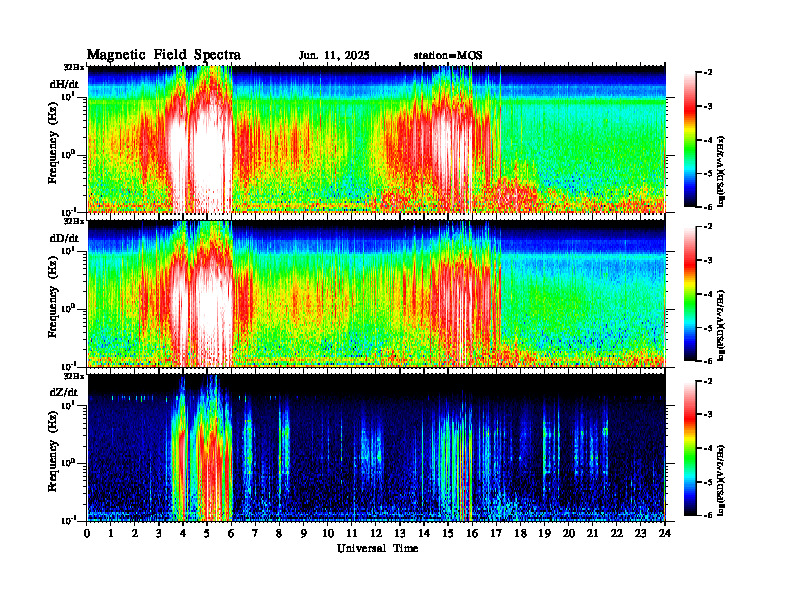Image resolution: width=792 pixels, height=612 pixels.
Task: Click the dD/dt spectrogram plot area
Action: (x=376, y=293)
